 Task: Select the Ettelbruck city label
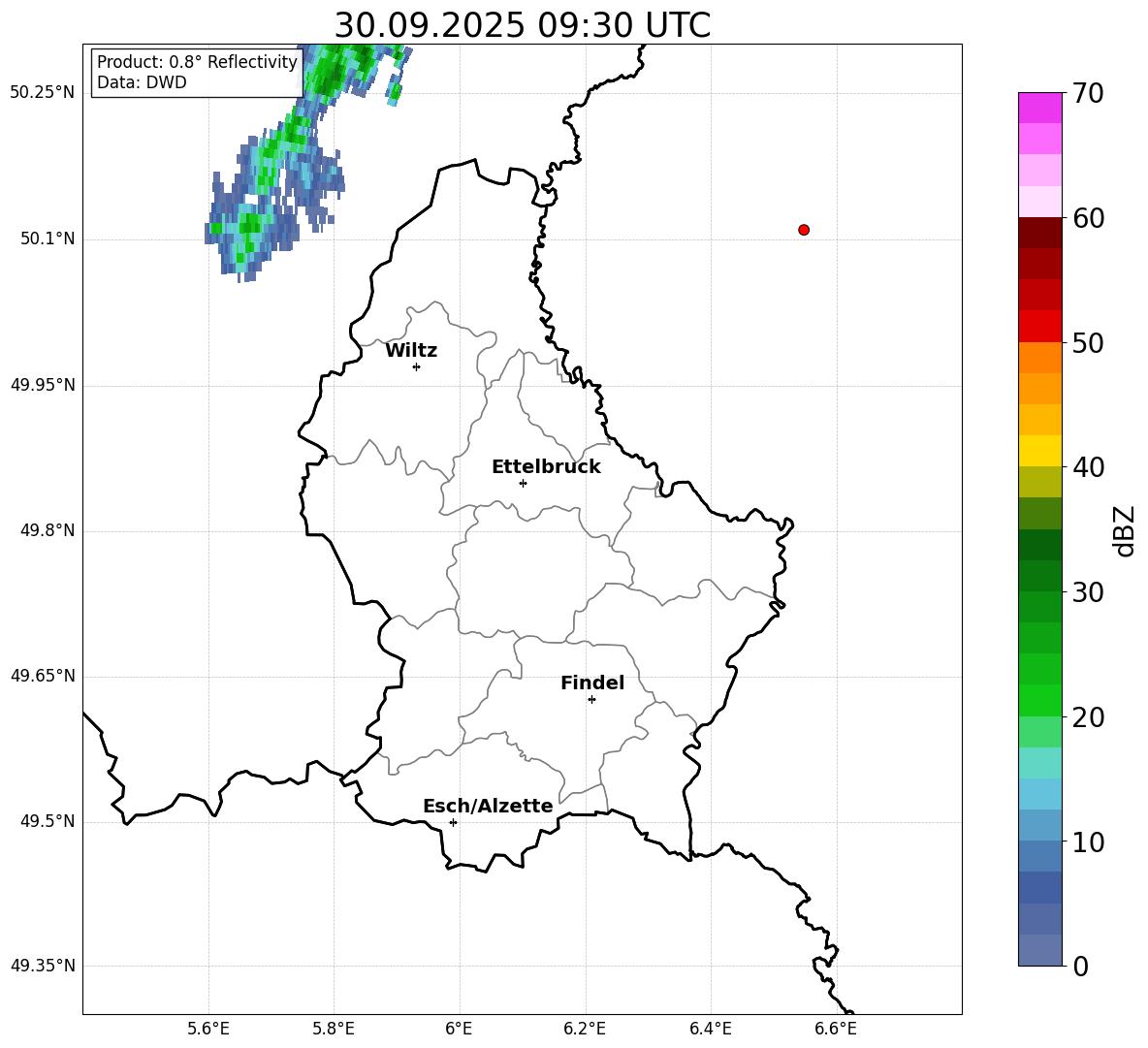[546, 467]
